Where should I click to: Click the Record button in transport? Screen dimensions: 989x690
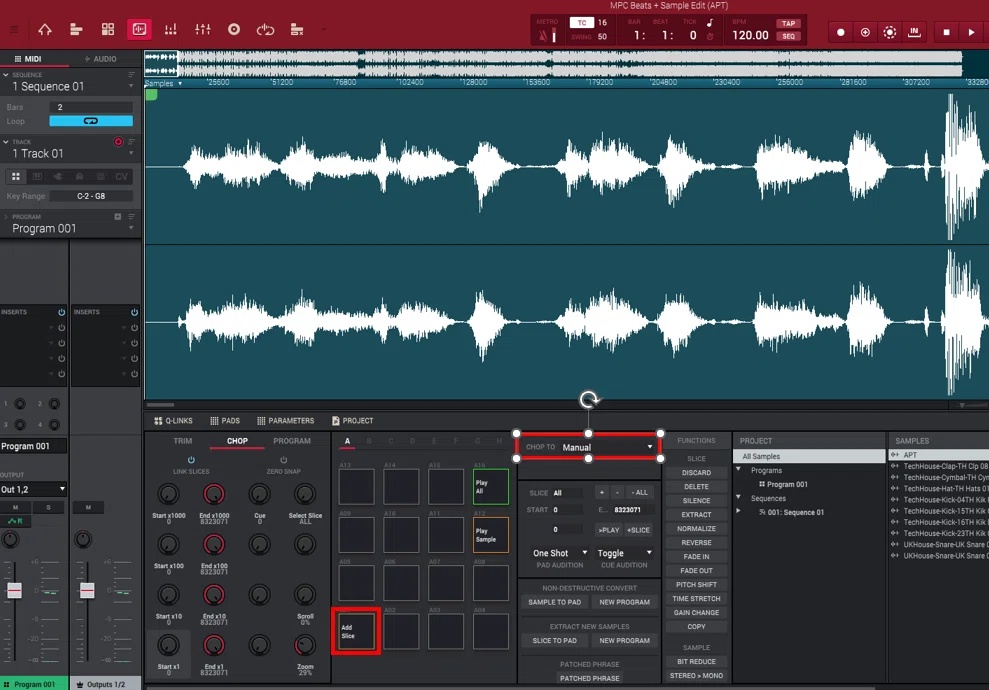pyautogui.click(x=840, y=32)
